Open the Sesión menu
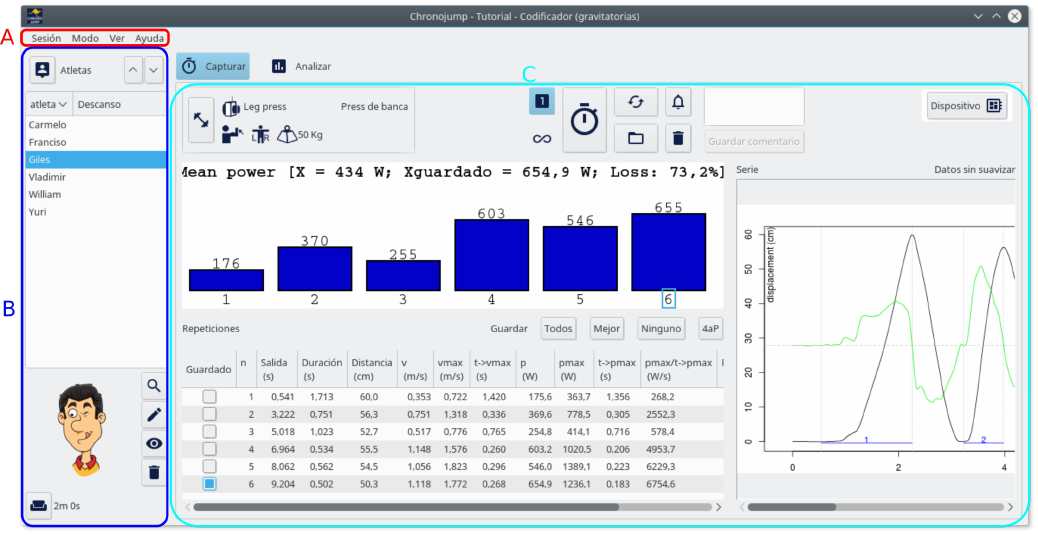This screenshot has width=1038, height=535. pos(46,38)
